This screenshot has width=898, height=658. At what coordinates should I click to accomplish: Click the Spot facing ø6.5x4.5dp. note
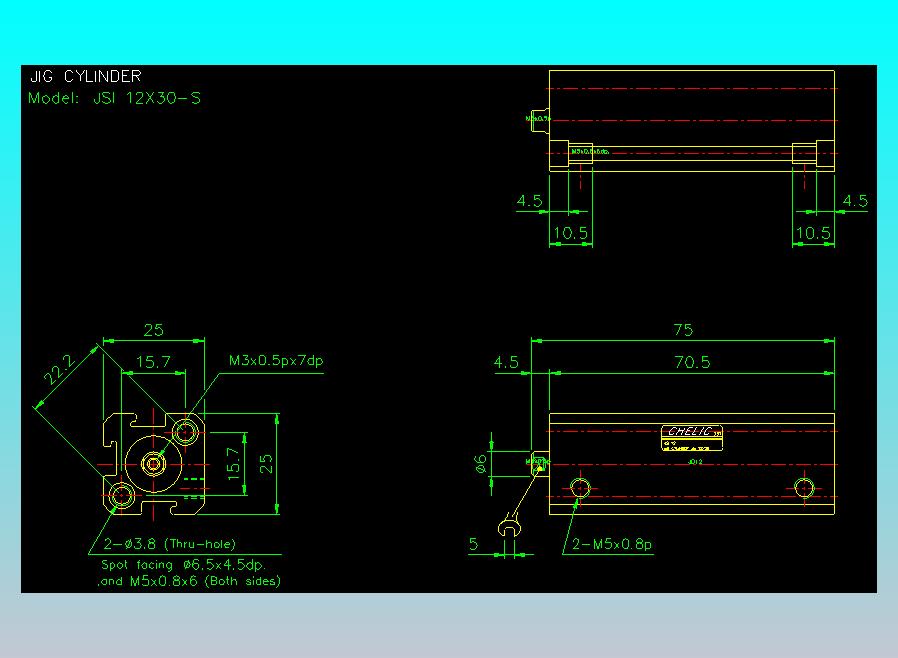coord(183,565)
